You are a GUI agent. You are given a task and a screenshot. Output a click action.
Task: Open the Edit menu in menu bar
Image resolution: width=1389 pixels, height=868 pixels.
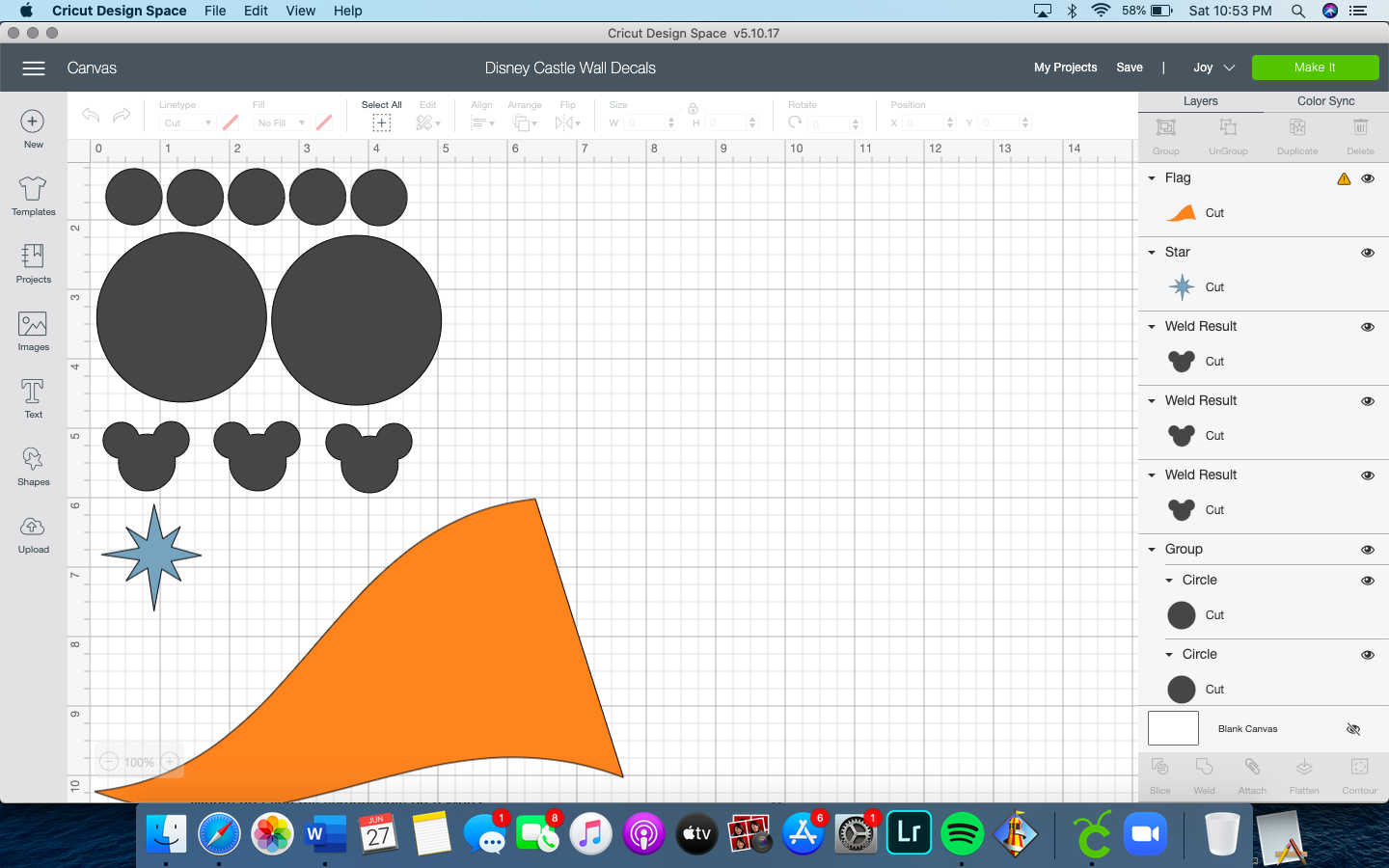tap(256, 11)
